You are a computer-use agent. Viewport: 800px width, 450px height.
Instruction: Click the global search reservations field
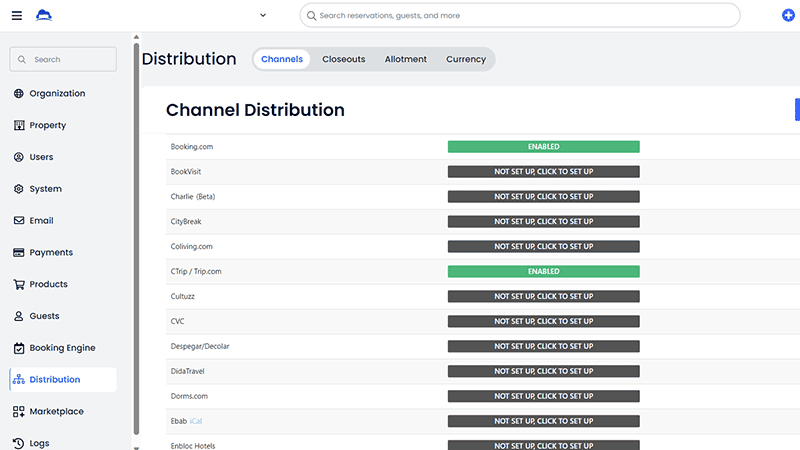pyautogui.click(x=519, y=15)
